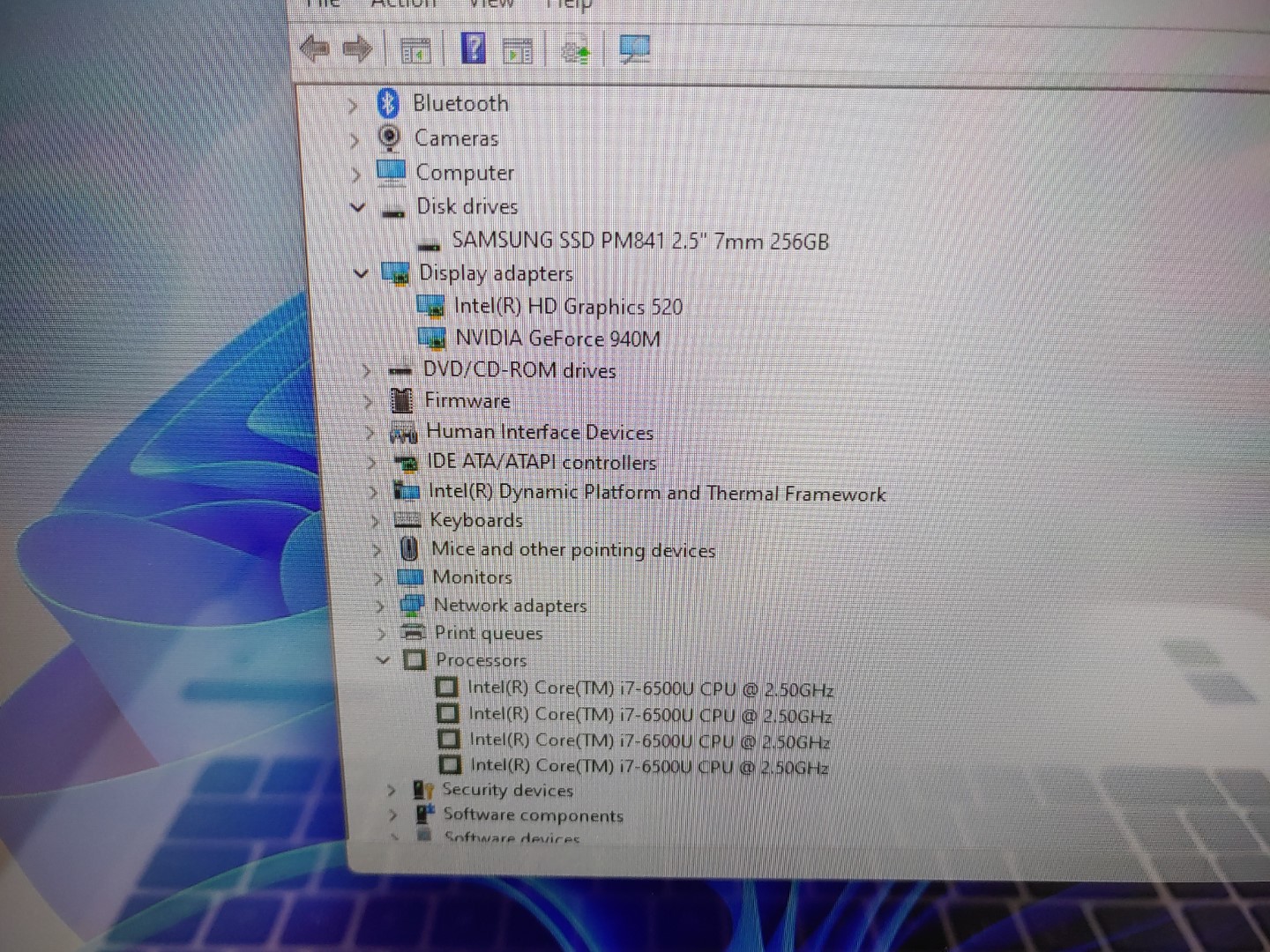The image size is (1270, 952).
Task: Expand the Monitors node
Action: 377,579
